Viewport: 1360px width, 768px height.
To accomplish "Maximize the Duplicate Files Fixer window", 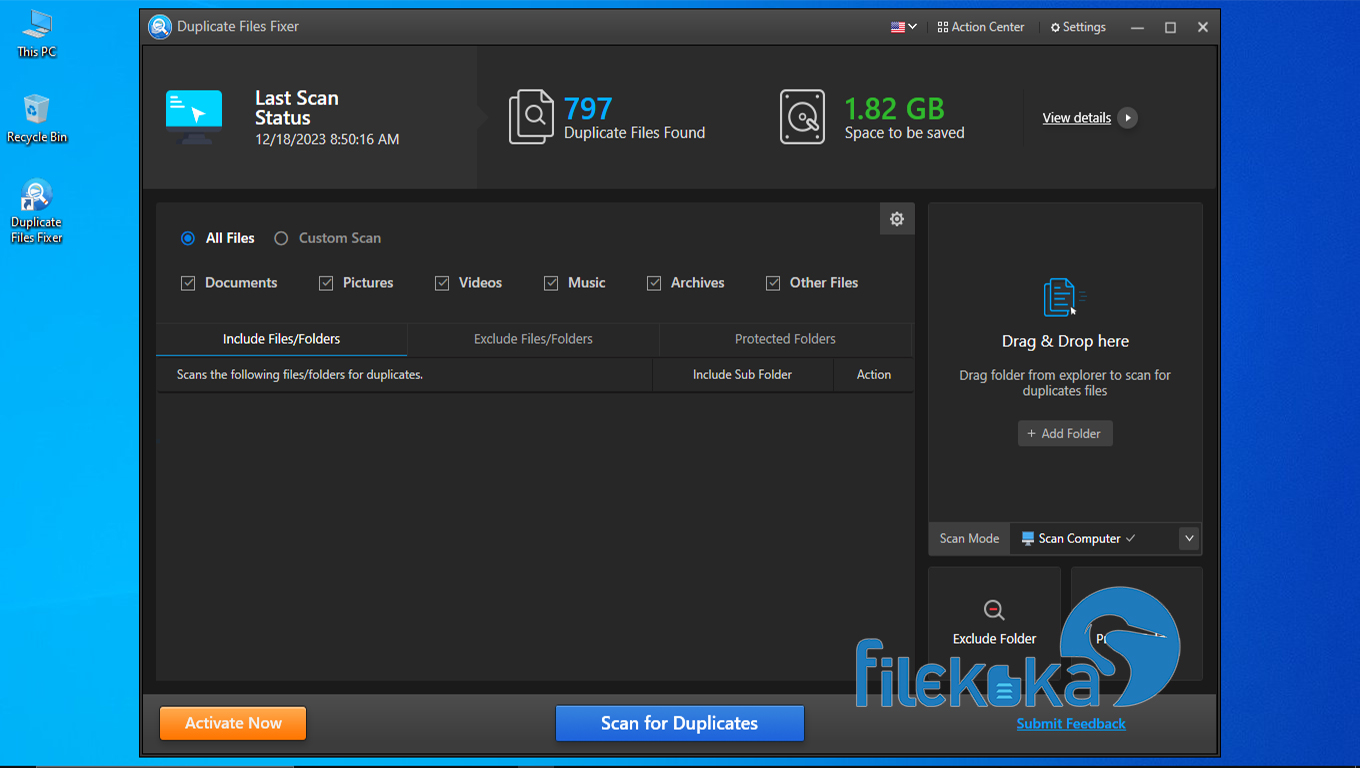I will coord(1170,27).
